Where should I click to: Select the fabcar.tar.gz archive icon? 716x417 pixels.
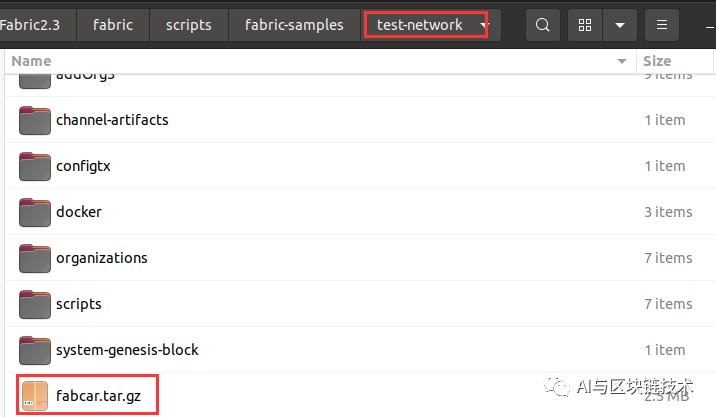pyautogui.click(x=35, y=396)
